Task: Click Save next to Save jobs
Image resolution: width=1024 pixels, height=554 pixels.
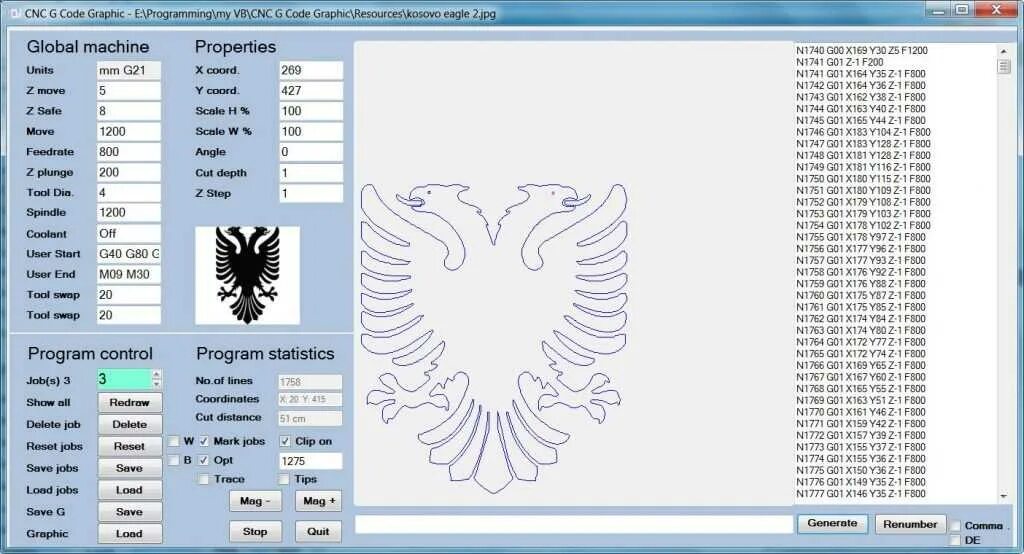Action: (x=129, y=468)
